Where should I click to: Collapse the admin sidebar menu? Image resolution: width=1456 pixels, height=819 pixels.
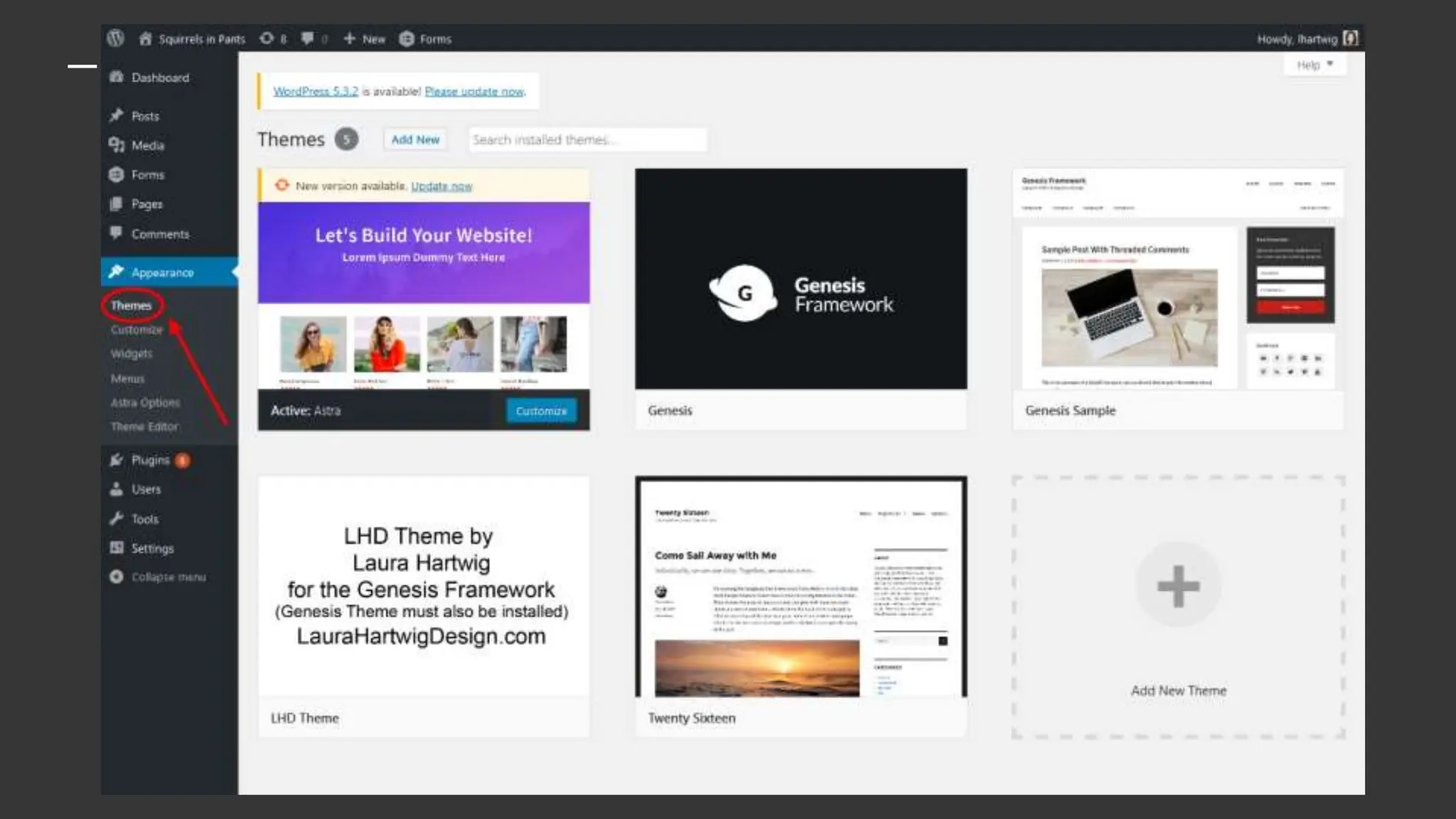click(x=168, y=577)
